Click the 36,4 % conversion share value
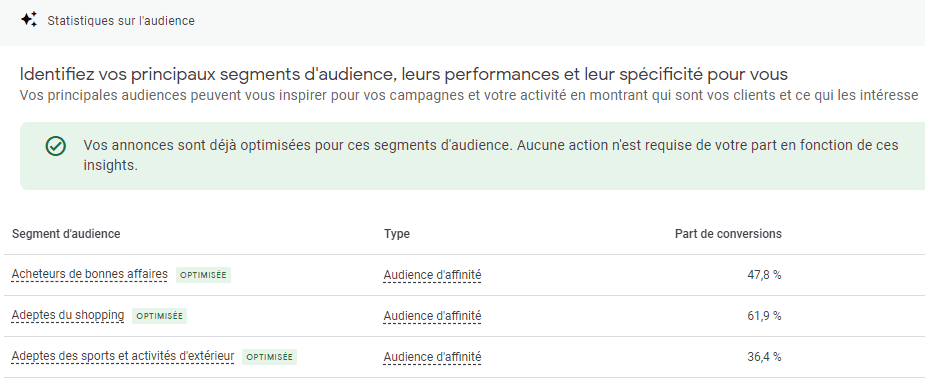 (x=764, y=357)
